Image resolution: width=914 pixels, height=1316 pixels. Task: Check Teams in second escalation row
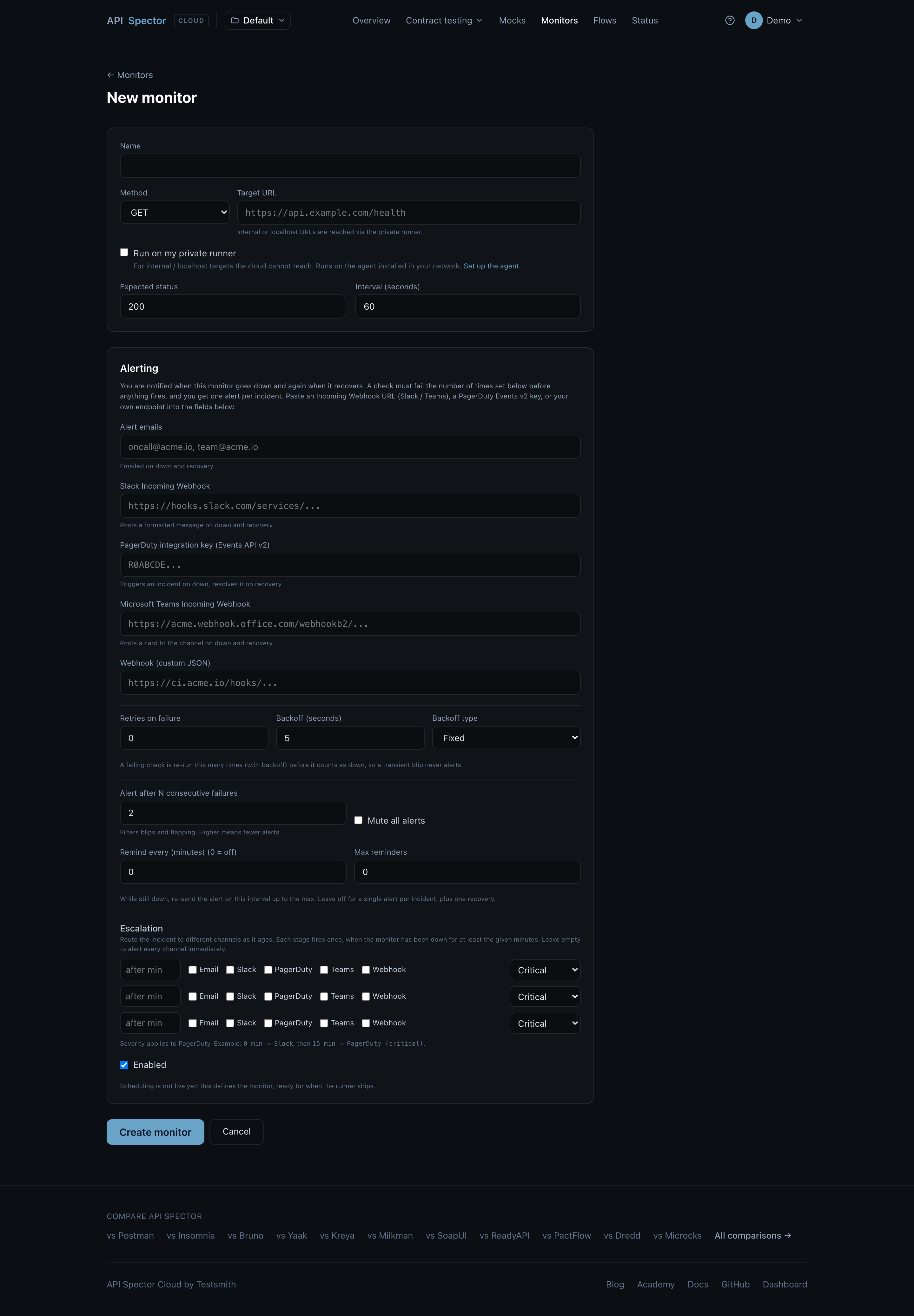(324, 997)
